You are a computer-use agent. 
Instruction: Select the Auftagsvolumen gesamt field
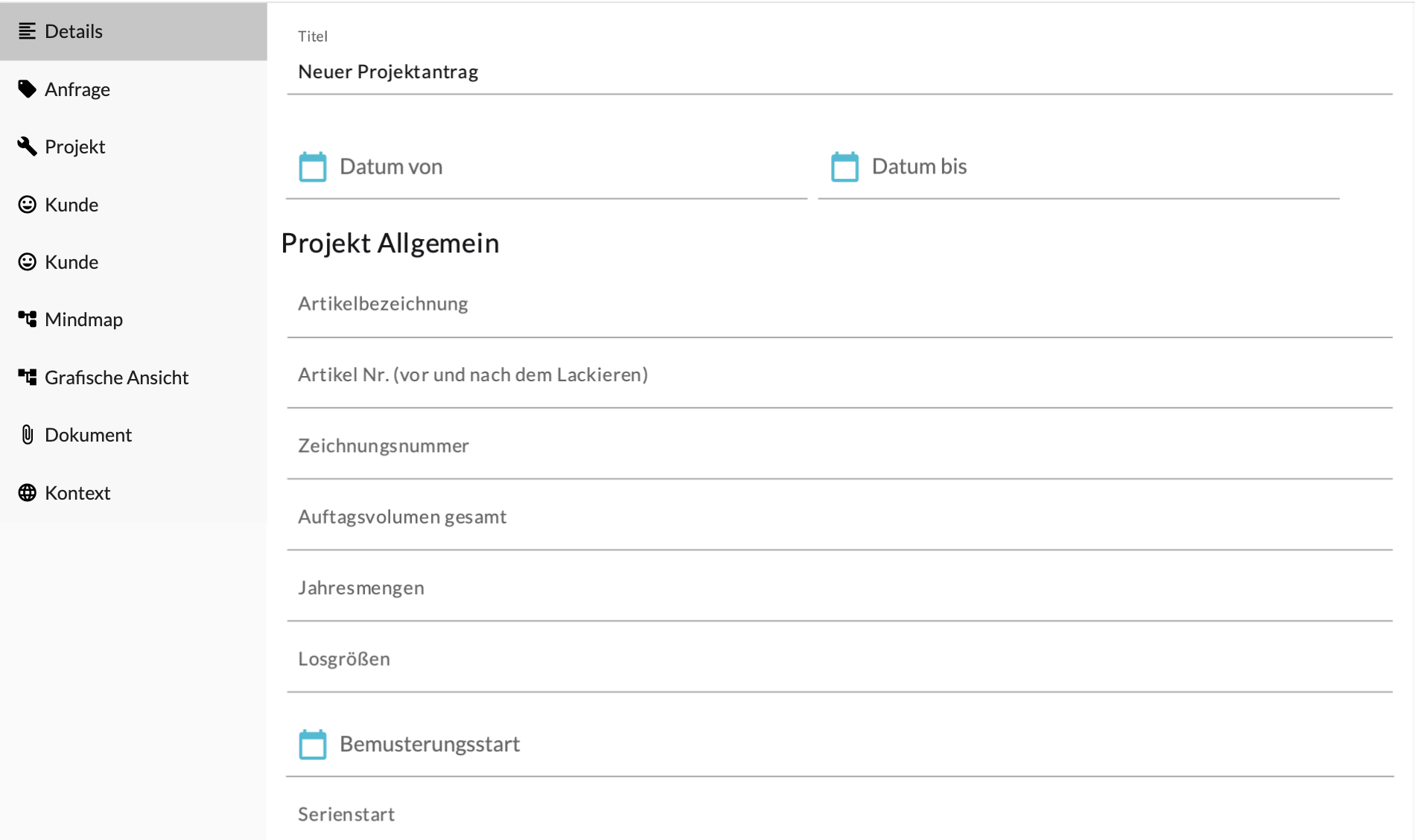coord(839,518)
